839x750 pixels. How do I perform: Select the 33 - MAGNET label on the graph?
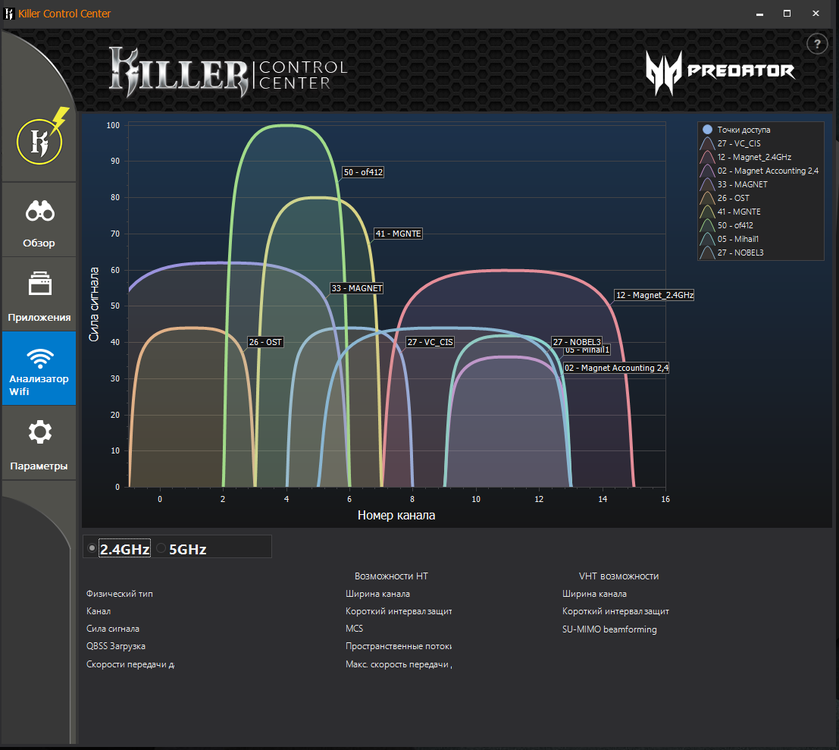click(356, 288)
